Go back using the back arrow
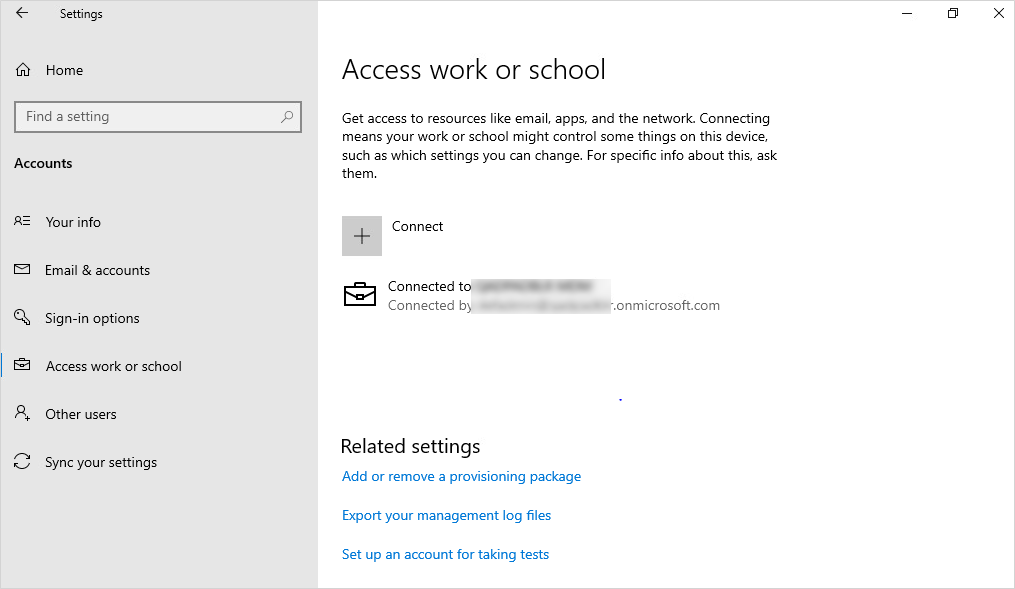This screenshot has width=1015, height=589. pos(22,14)
